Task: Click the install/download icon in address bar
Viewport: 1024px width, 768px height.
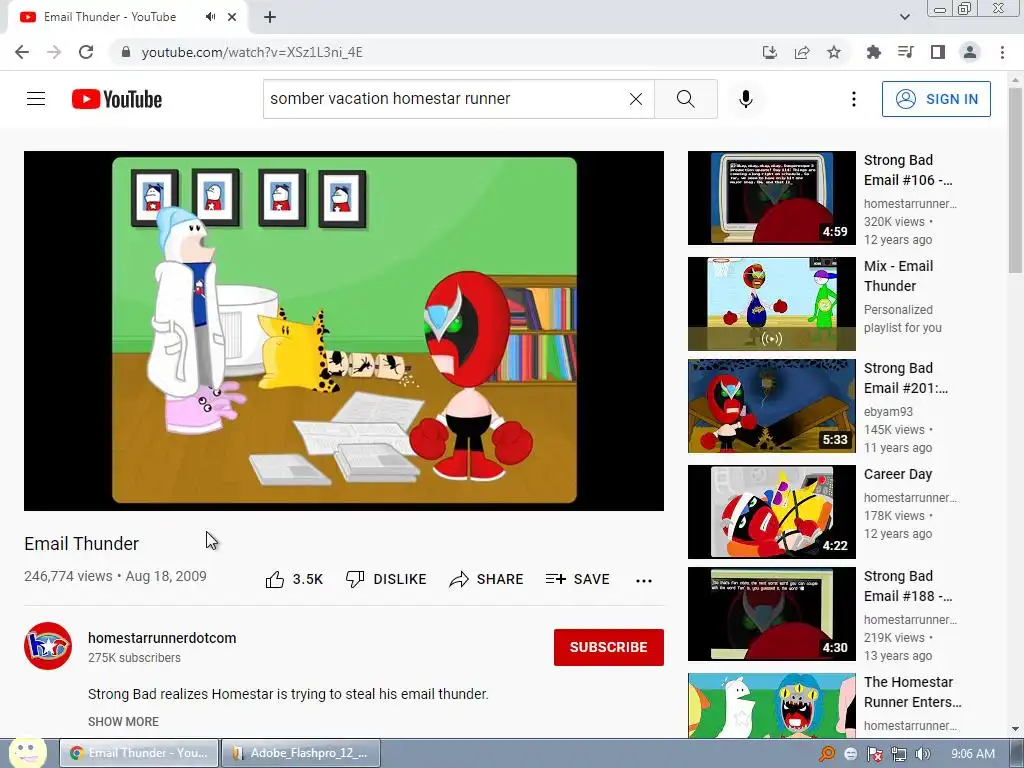Action: coord(770,52)
